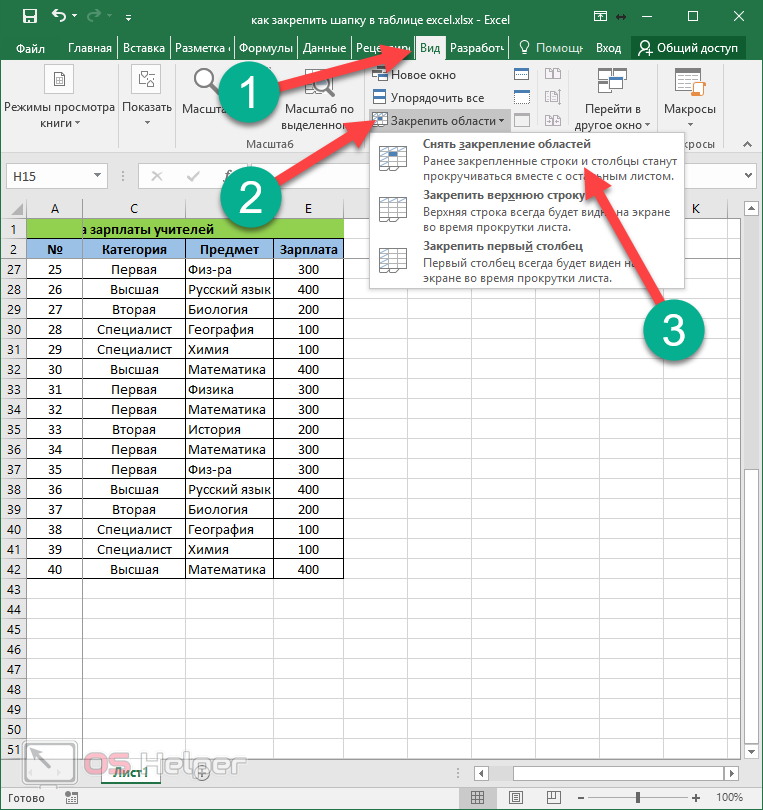The image size is (763, 810).
Task: Click Масштаб по выделенному button
Action: (319, 98)
